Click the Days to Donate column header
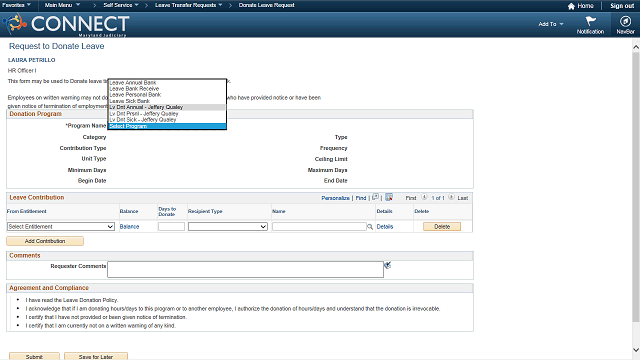 167,211
